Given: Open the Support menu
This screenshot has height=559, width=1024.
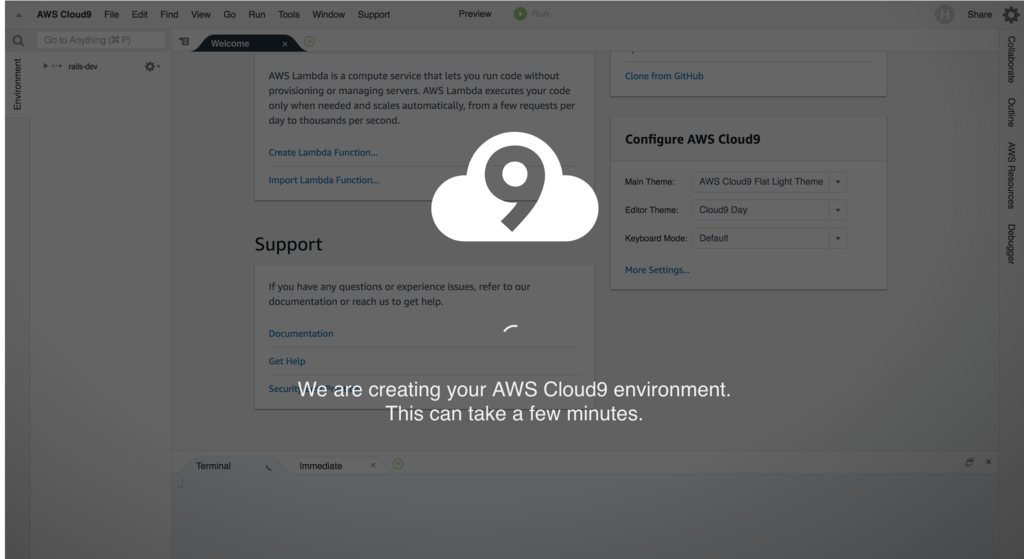Looking at the screenshot, I should coord(374,14).
